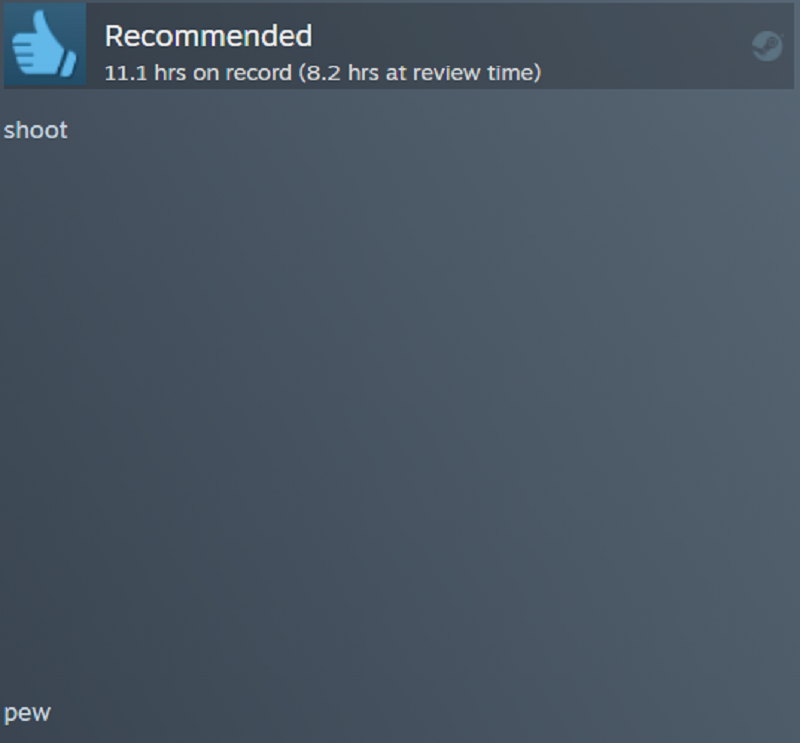Viewport: 800px width, 743px height.
Task: Click the word shoot in the review
Action: pos(36,131)
